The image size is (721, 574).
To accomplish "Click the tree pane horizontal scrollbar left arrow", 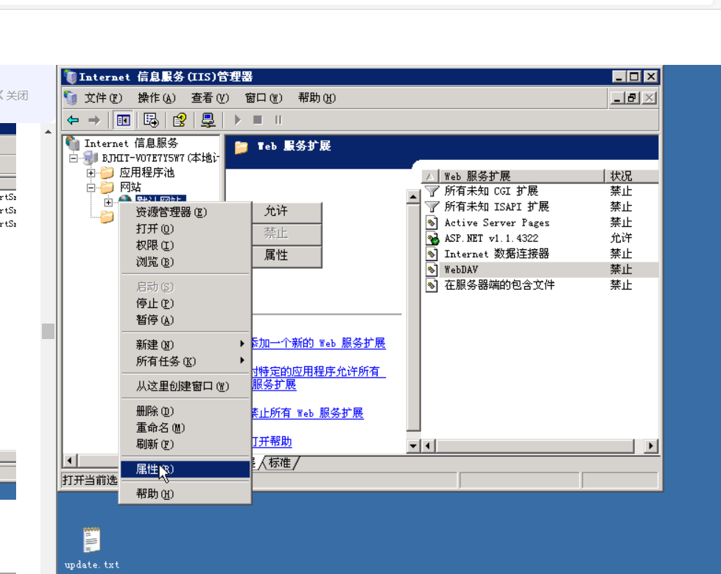I will pyautogui.click(x=70, y=460).
